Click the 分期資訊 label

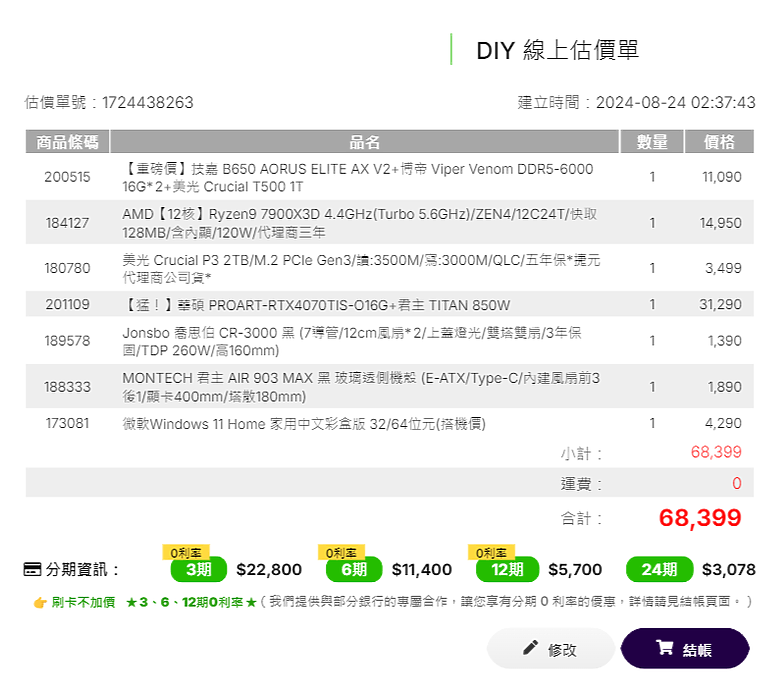(82, 569)
